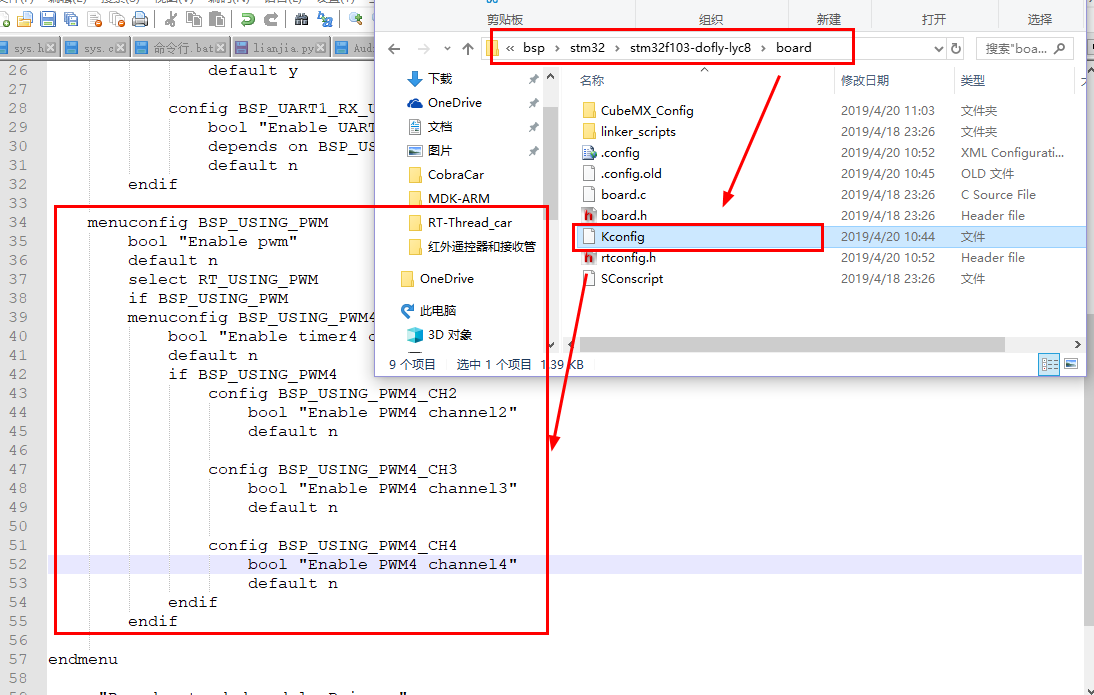Open the address bar history dropdown
This screenshot has width=1094, height=695.
pos(939,47)
